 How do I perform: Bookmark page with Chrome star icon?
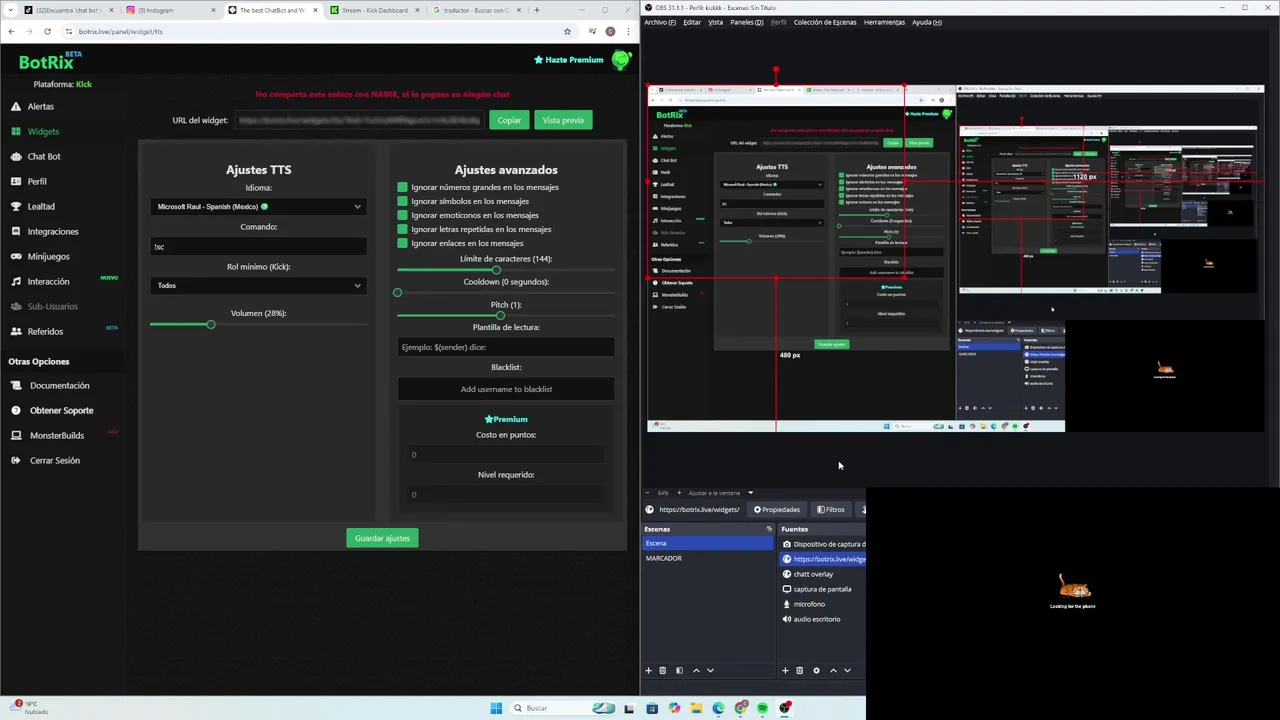tap(568, 31)
